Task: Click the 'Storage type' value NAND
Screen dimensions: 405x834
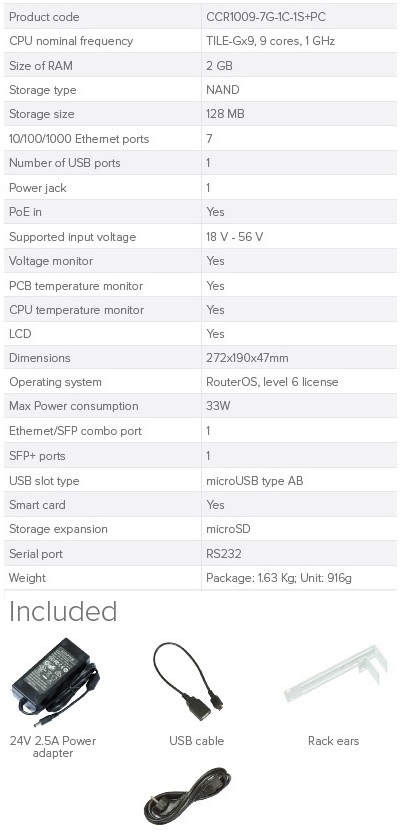Action: point(222,90)
